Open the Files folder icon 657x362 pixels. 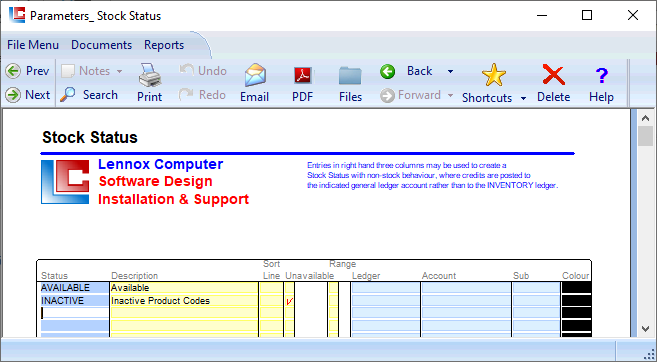tap(350, 76)
